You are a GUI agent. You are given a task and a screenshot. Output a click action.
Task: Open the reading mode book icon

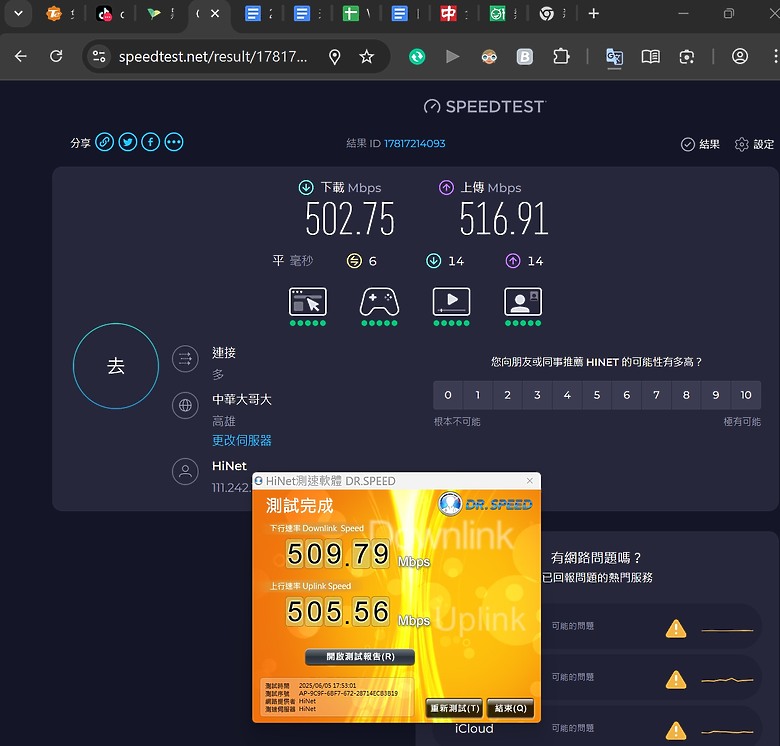click(651, 57)
